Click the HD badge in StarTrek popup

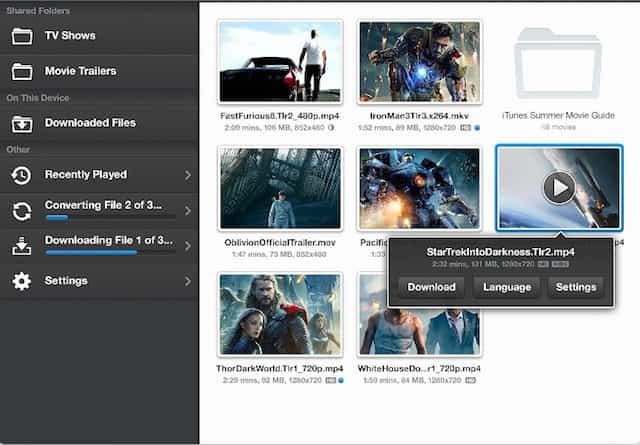543,264
